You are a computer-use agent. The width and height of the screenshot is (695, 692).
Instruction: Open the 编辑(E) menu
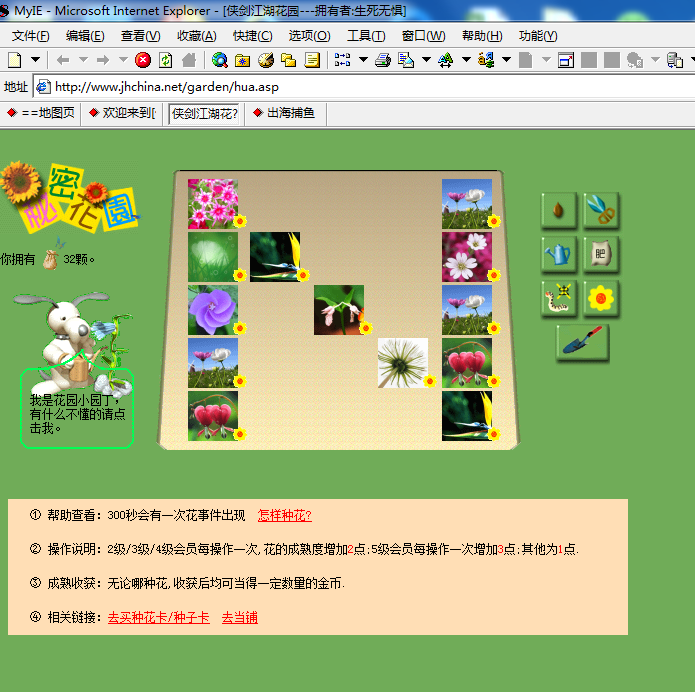pyautogui.click(x=85, y=36)
